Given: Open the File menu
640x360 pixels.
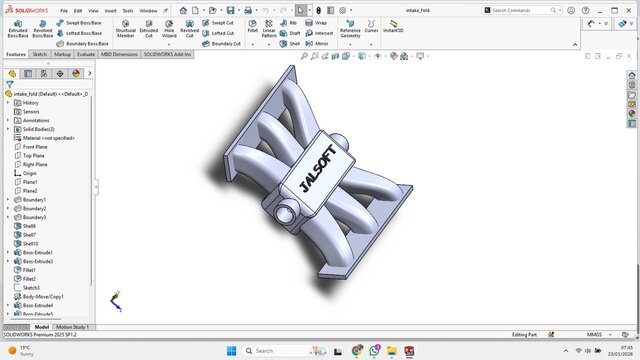Looking at the screenshot, I should (x=64, y=11).
